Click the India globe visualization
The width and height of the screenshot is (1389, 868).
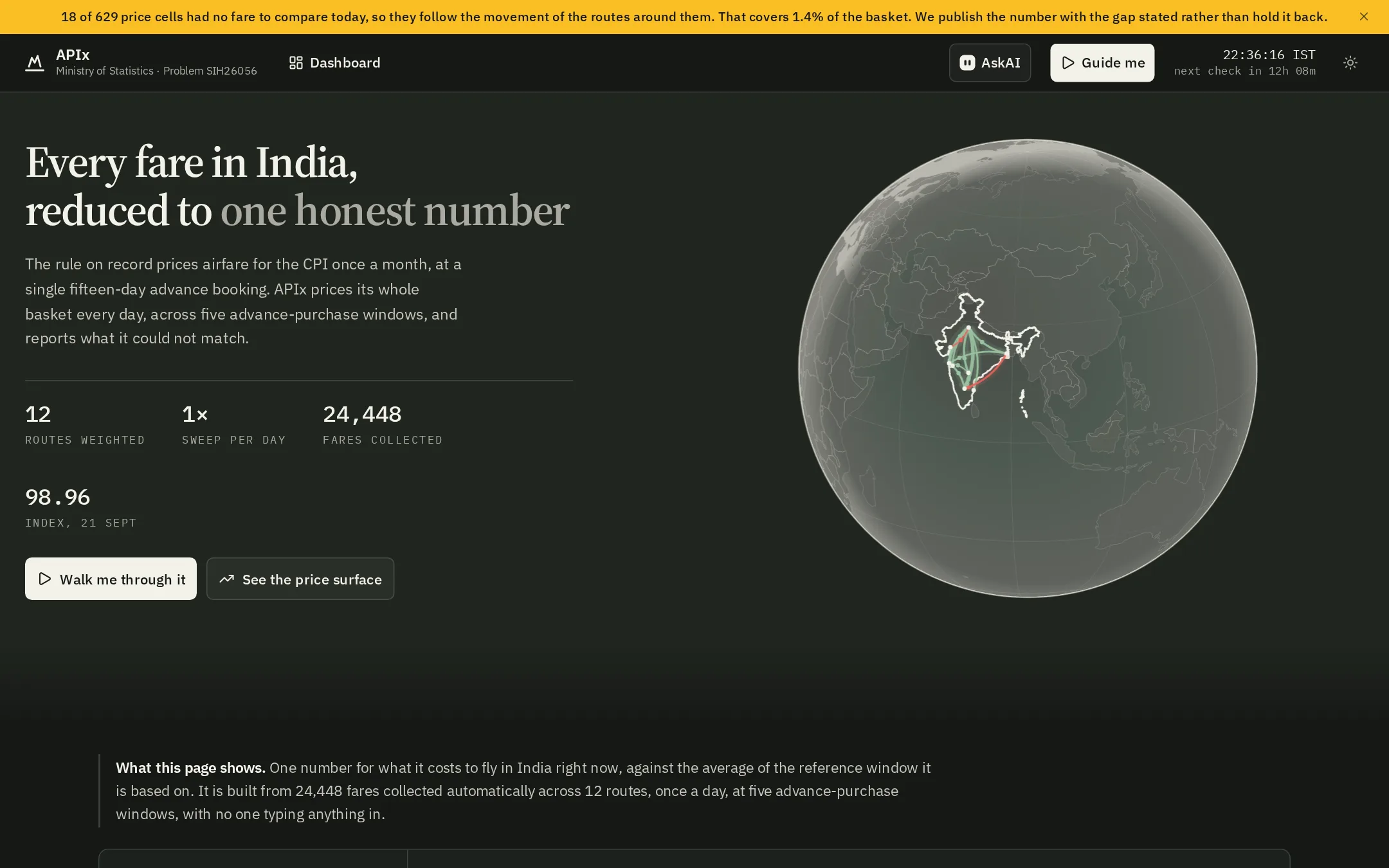(x=1027, y=368)
